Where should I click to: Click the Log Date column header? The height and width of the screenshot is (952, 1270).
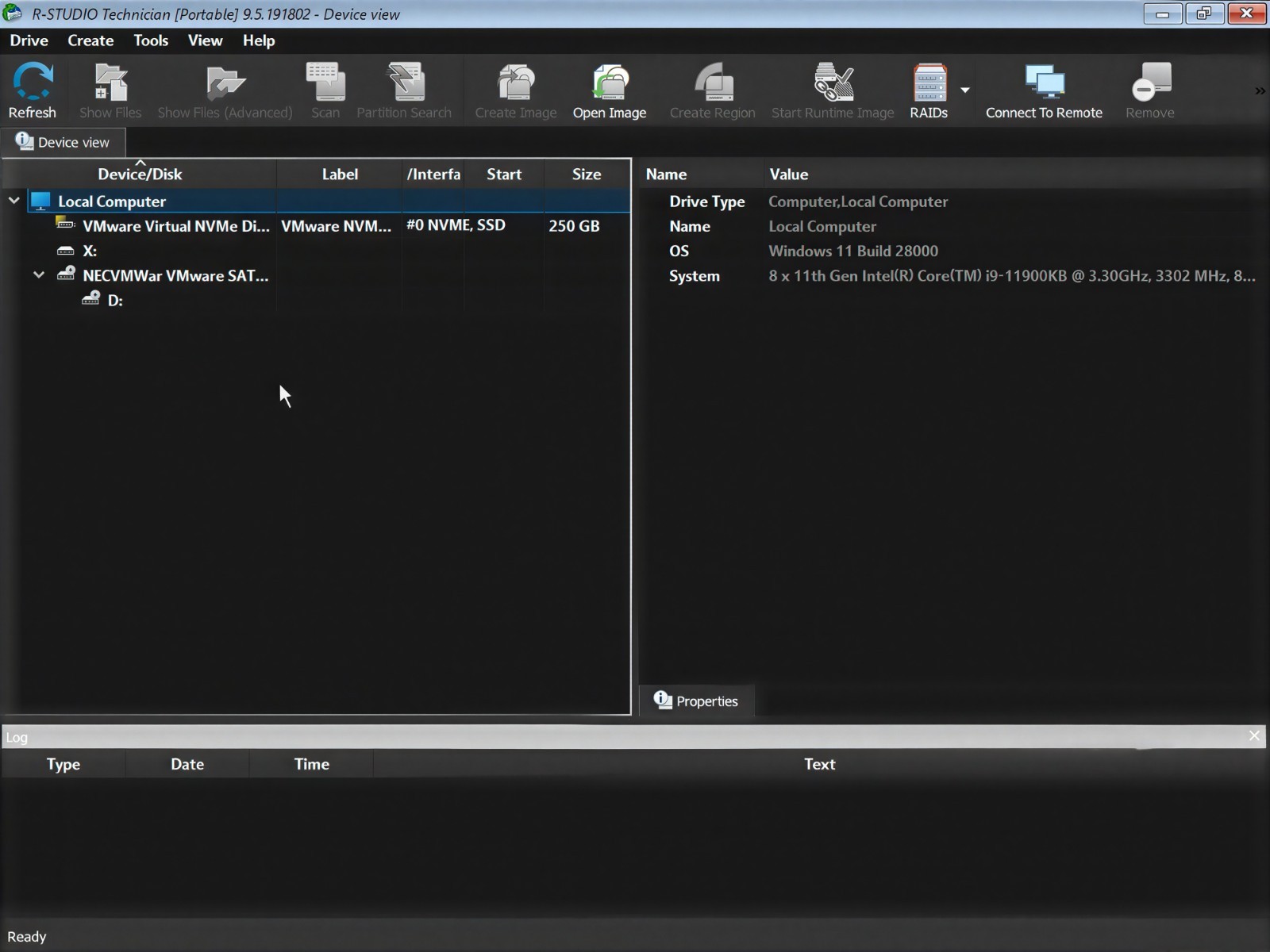(x=187, y=765)
